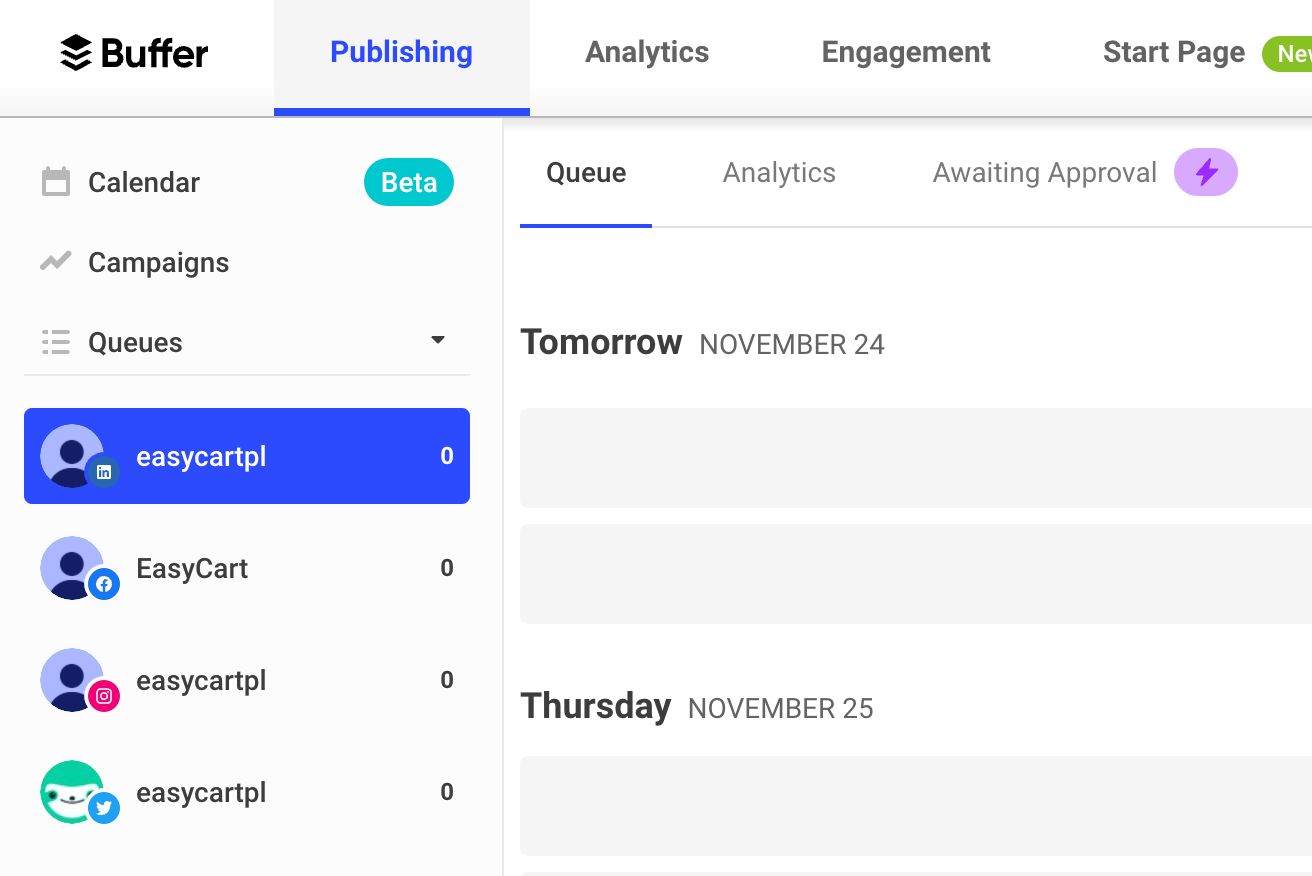The width and height of the screenshot is (1312, 876).
Task: Select the Queue sub-tab
Action: (x=586, y=173)
